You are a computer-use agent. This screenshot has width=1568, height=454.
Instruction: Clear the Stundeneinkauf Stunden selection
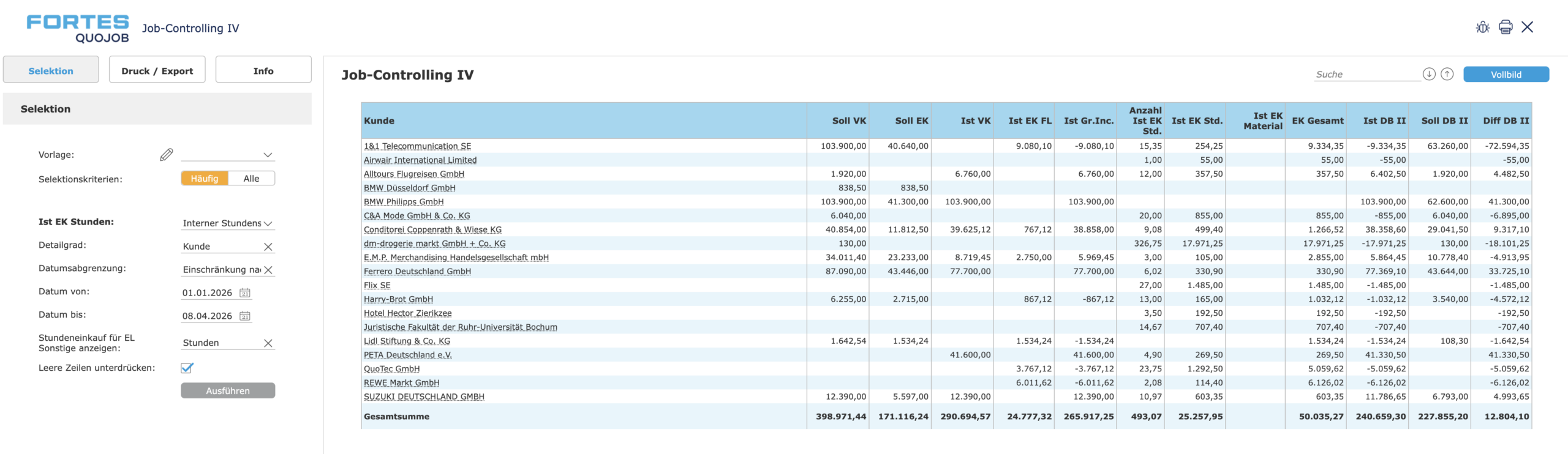click(268, 343)
